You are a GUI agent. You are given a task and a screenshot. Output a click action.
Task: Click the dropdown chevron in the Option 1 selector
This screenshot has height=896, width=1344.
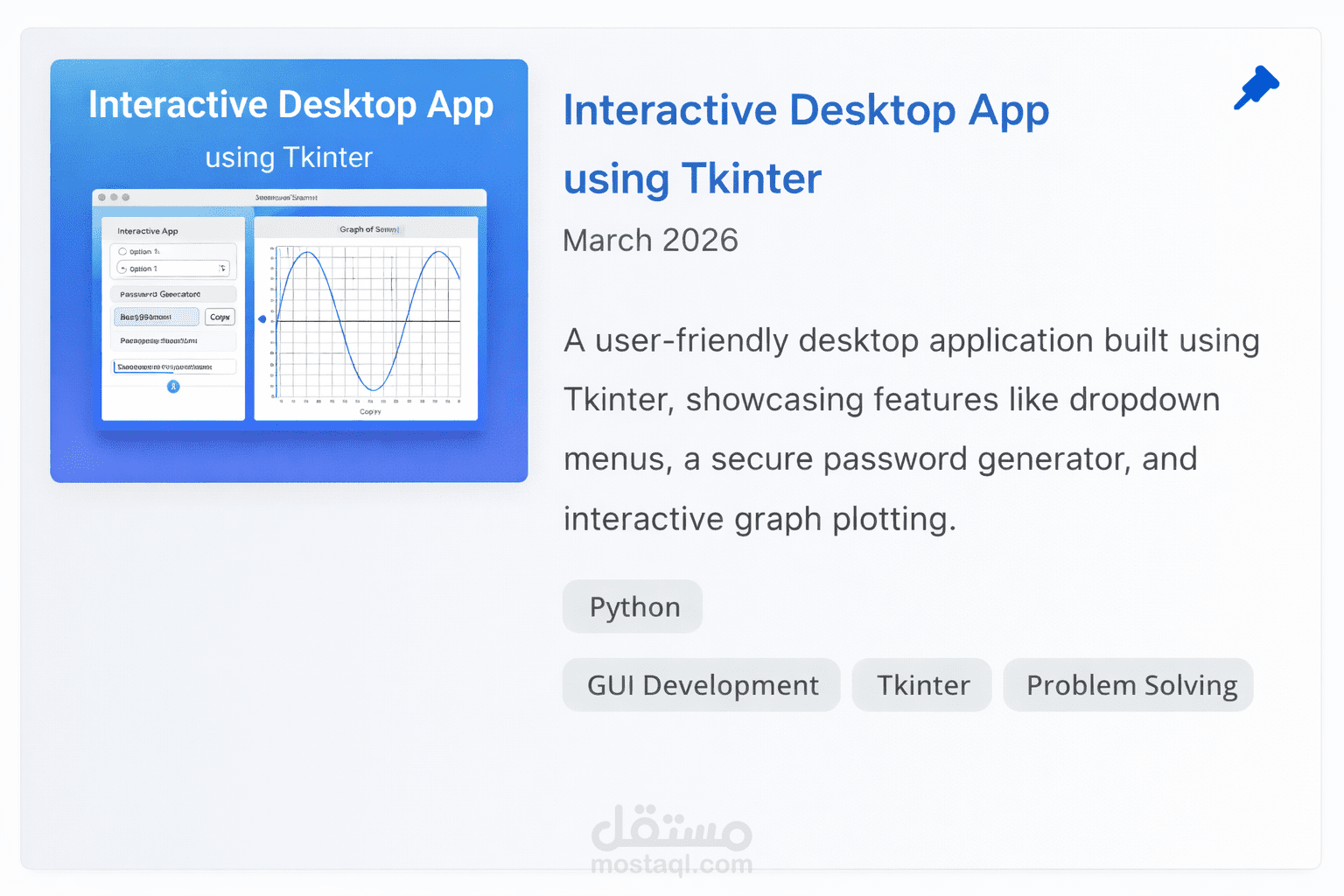[x=222, y=269]
